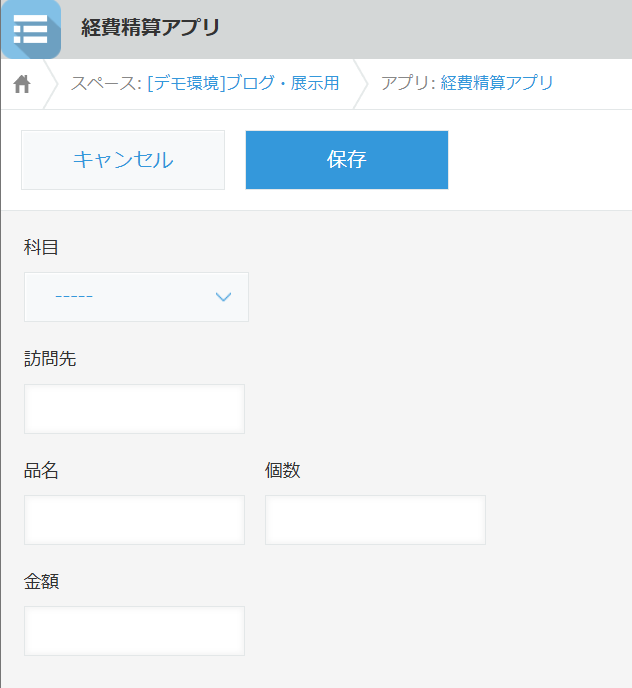Screen dimensions: 632x688
Task: Open the 経費精算アプリ breadcrumb link
Action: (497, 83)
